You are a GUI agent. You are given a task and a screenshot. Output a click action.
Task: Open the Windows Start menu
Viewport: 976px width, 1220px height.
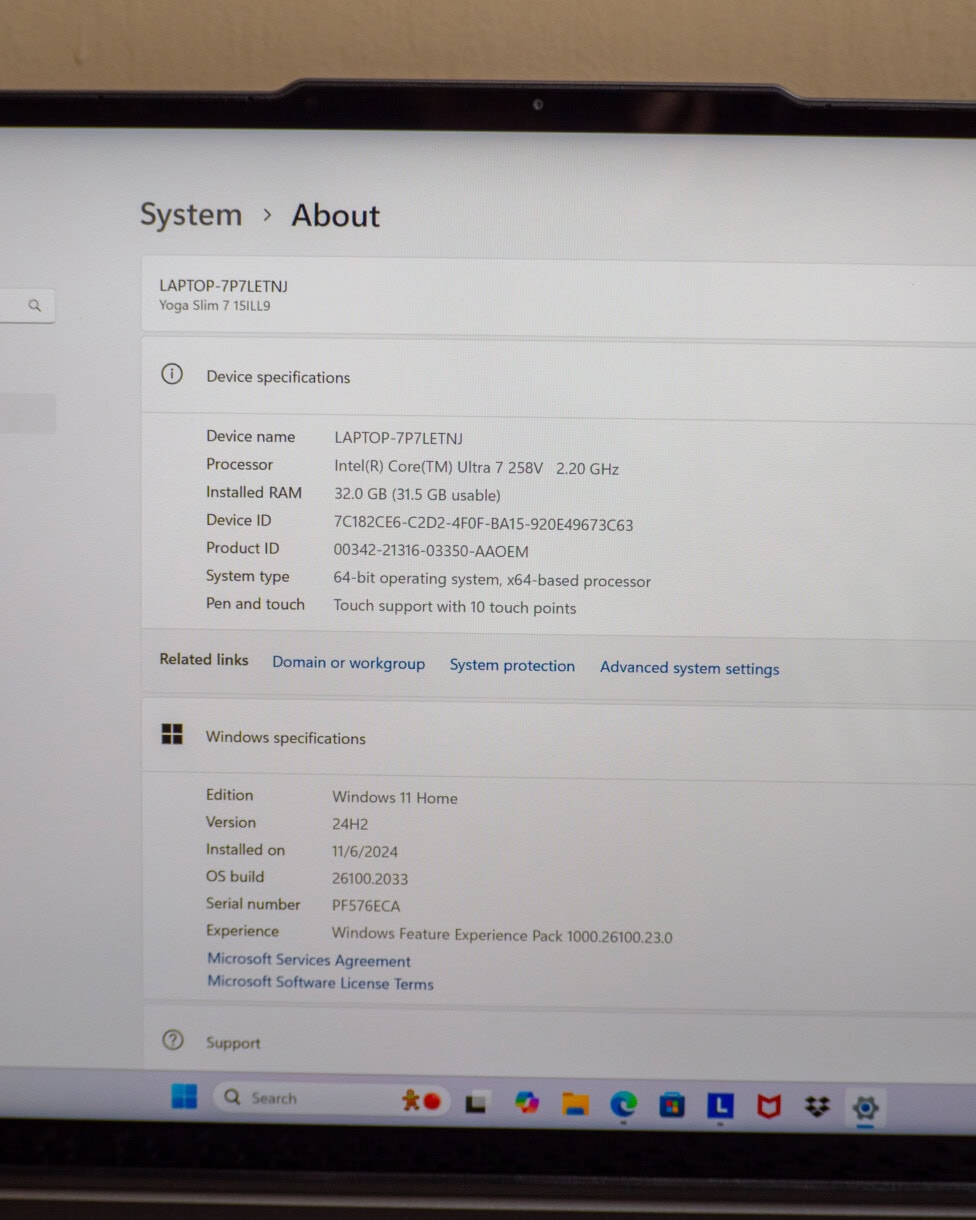coord(184,1096)
